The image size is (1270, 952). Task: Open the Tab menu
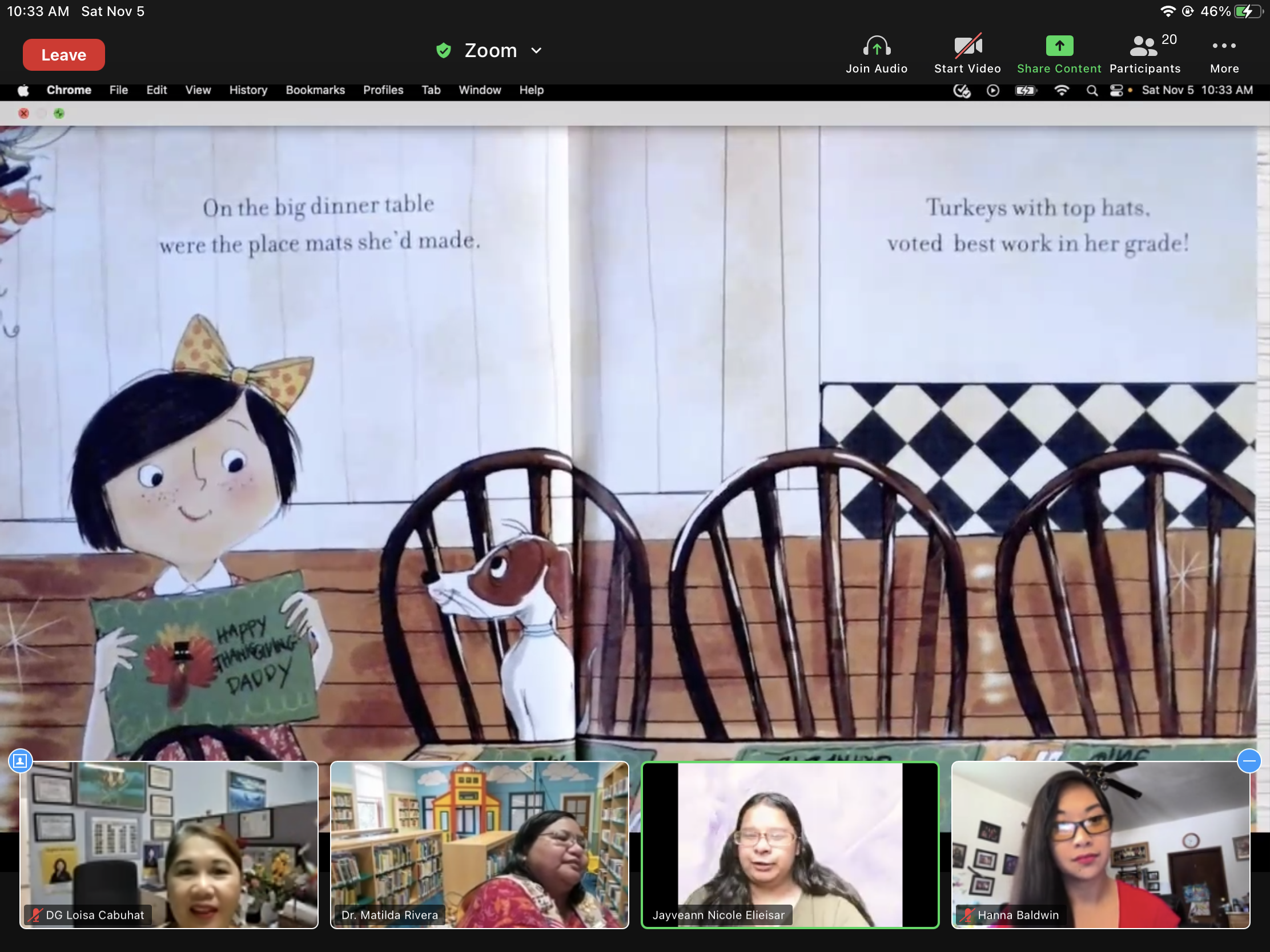point(431,90)
